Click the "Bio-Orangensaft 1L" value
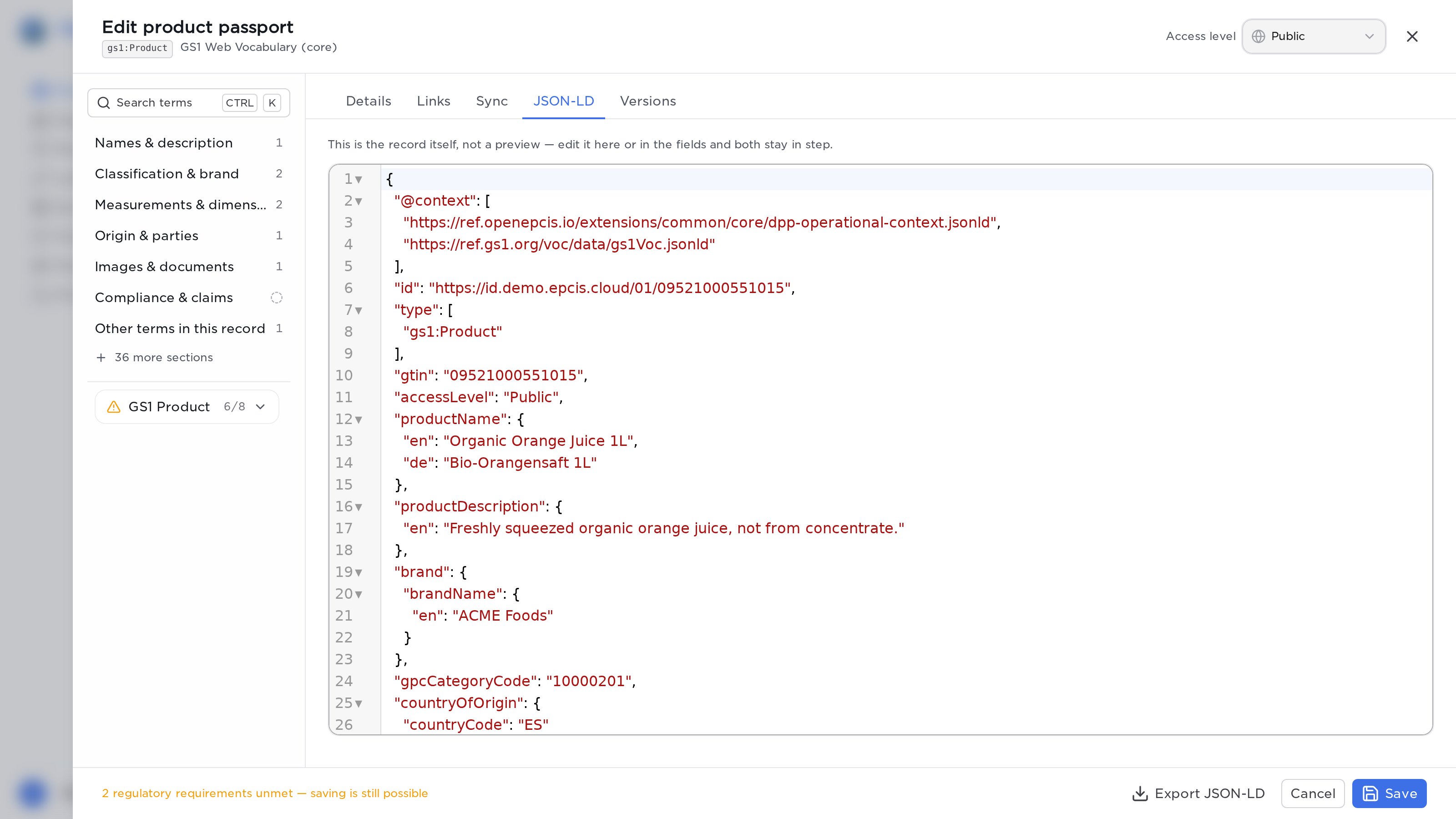This screenshot has width=1456, height=819. click(x=520, y=463)
